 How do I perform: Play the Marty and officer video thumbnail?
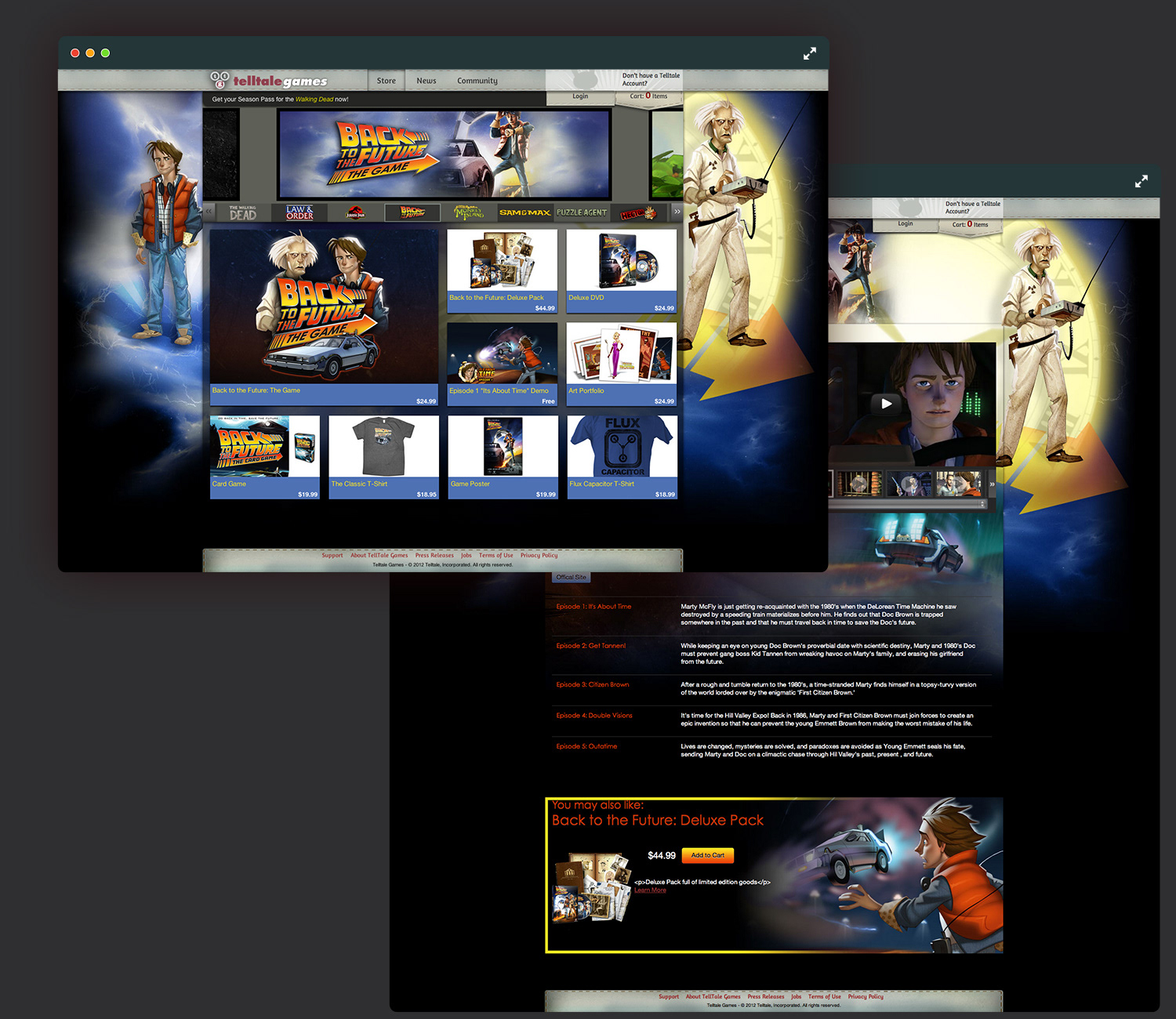[959, 484]
